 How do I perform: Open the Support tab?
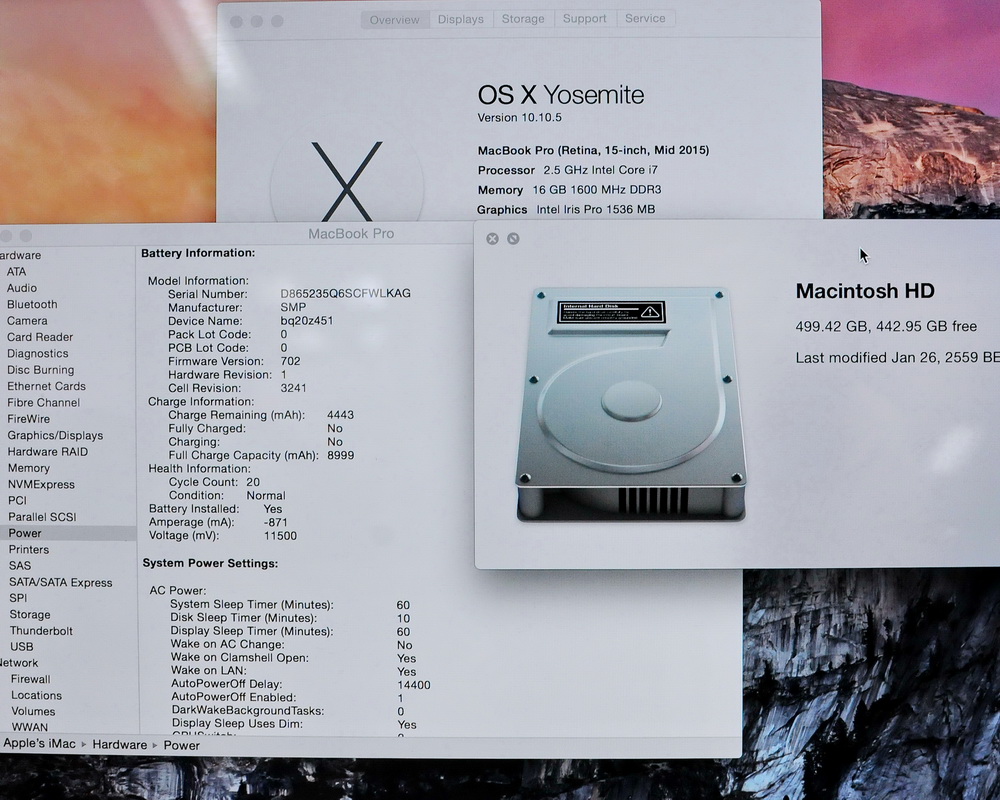coord(584,19)
